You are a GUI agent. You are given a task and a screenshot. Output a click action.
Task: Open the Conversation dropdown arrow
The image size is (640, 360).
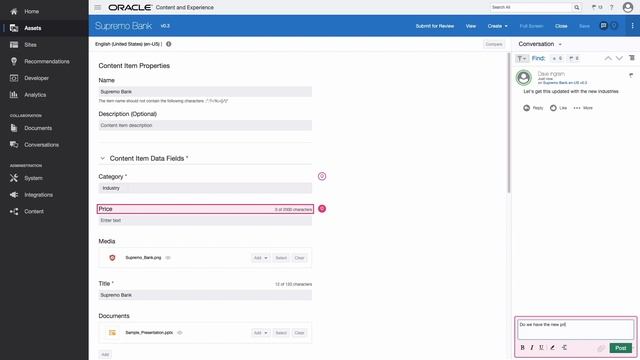point(560,44)
